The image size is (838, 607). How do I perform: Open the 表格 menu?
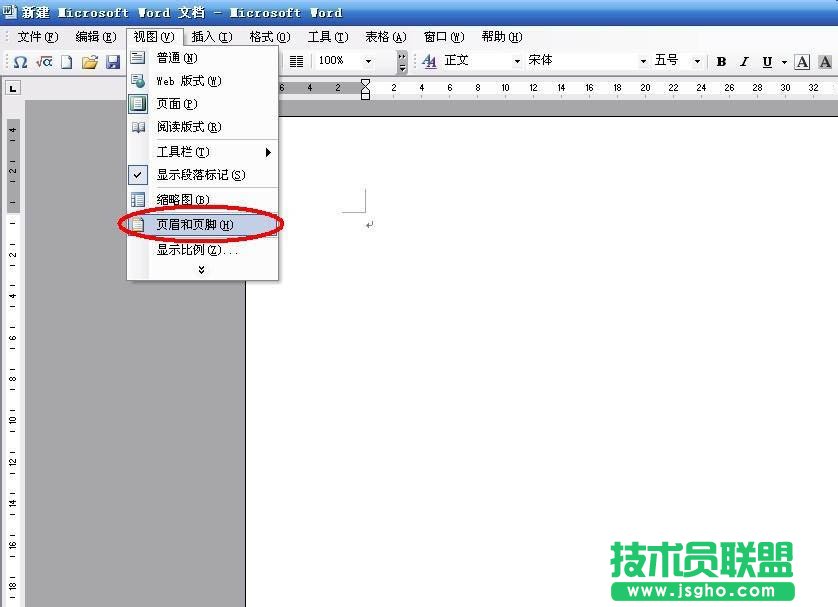point(383,36)
